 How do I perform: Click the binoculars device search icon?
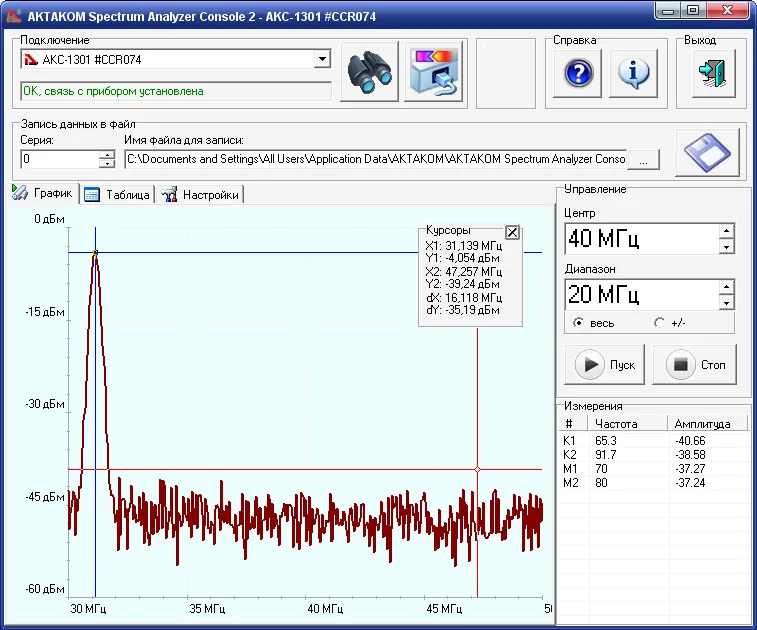click(369, 71)
